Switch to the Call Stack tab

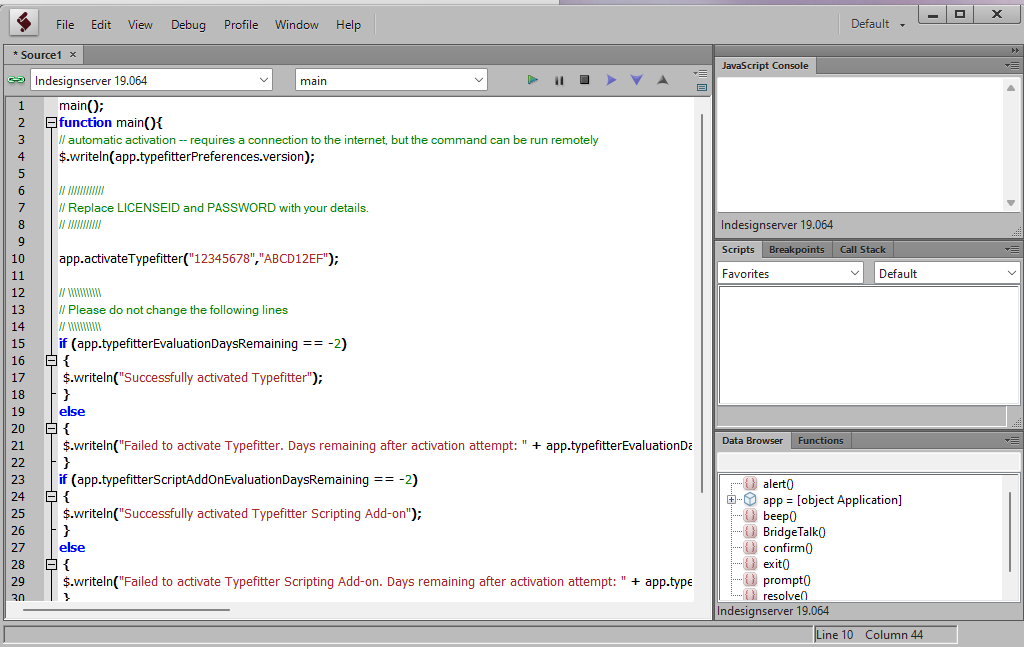863,249
